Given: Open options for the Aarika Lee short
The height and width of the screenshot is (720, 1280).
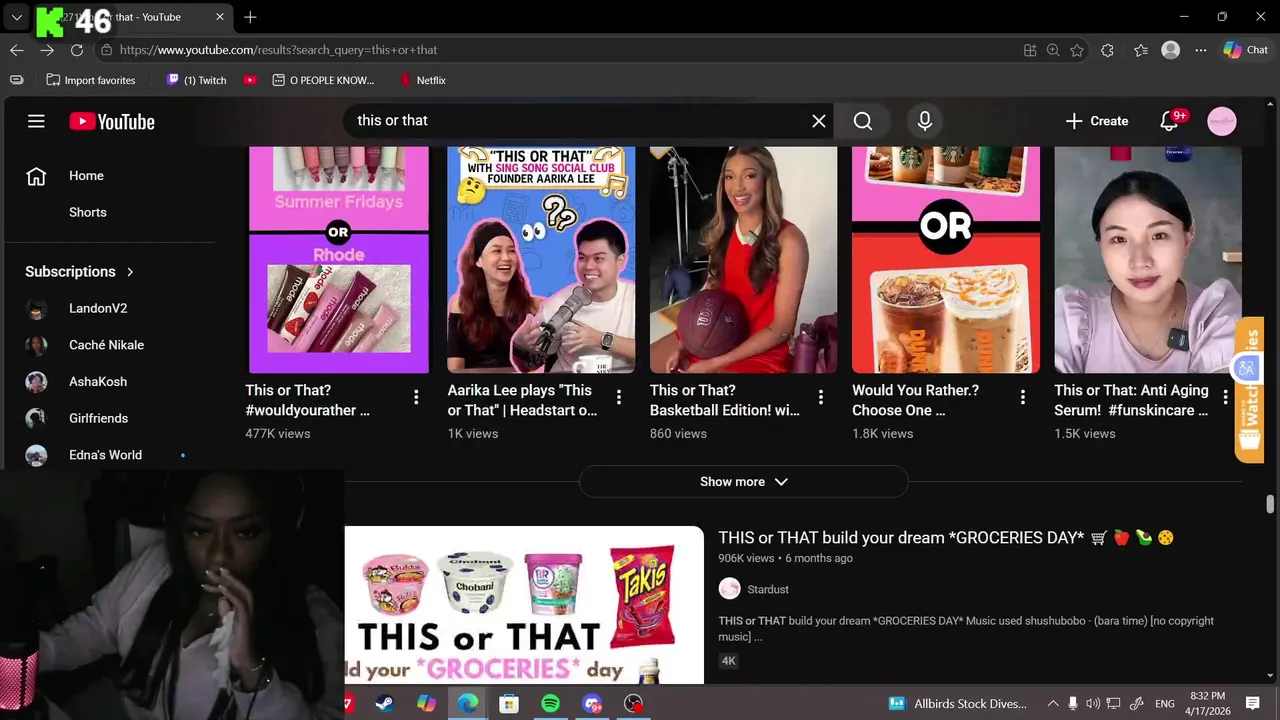Looking at the screenshot, I should pos(618,397).
